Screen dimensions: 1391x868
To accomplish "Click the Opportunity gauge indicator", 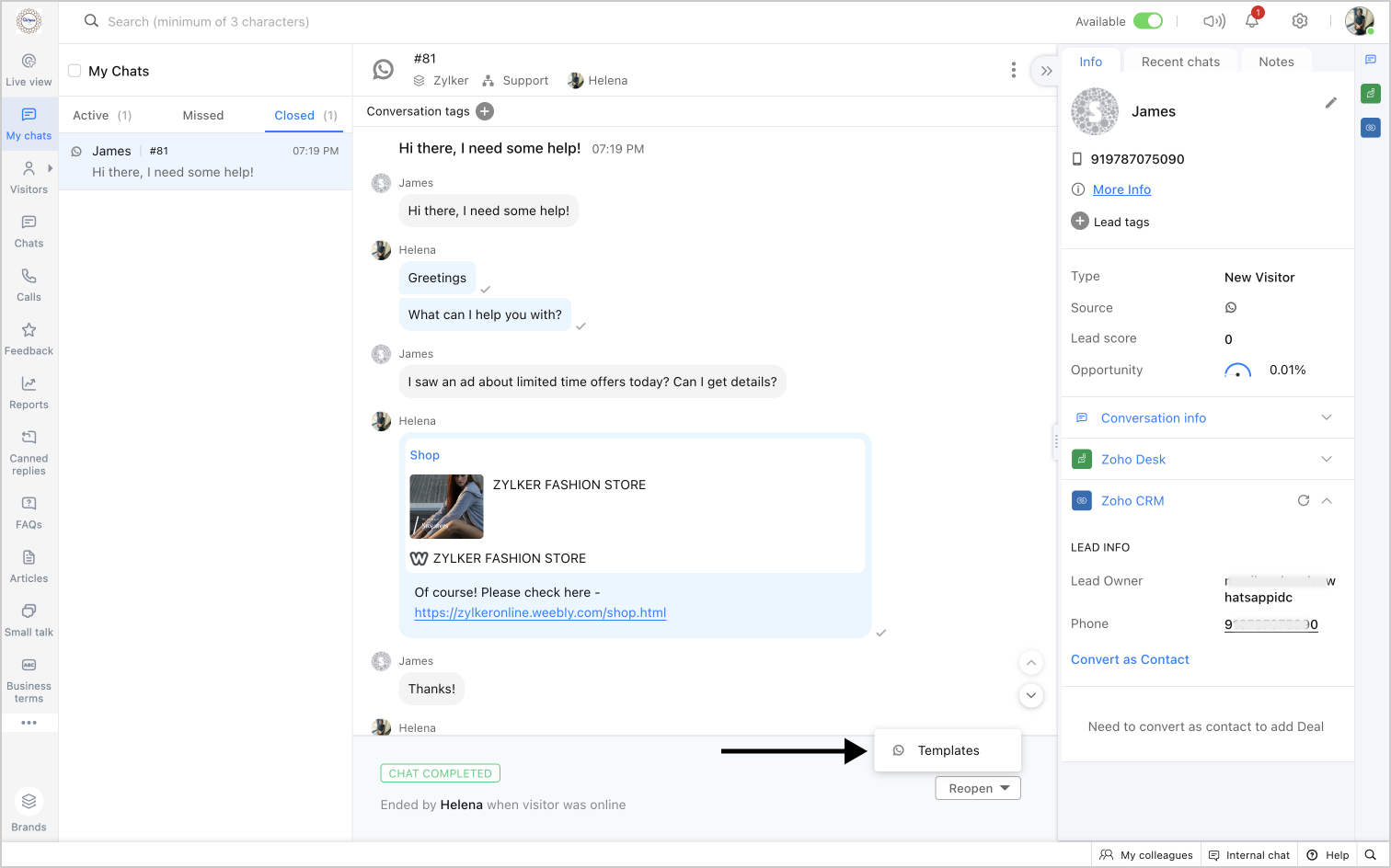I will pos(1237,370).
